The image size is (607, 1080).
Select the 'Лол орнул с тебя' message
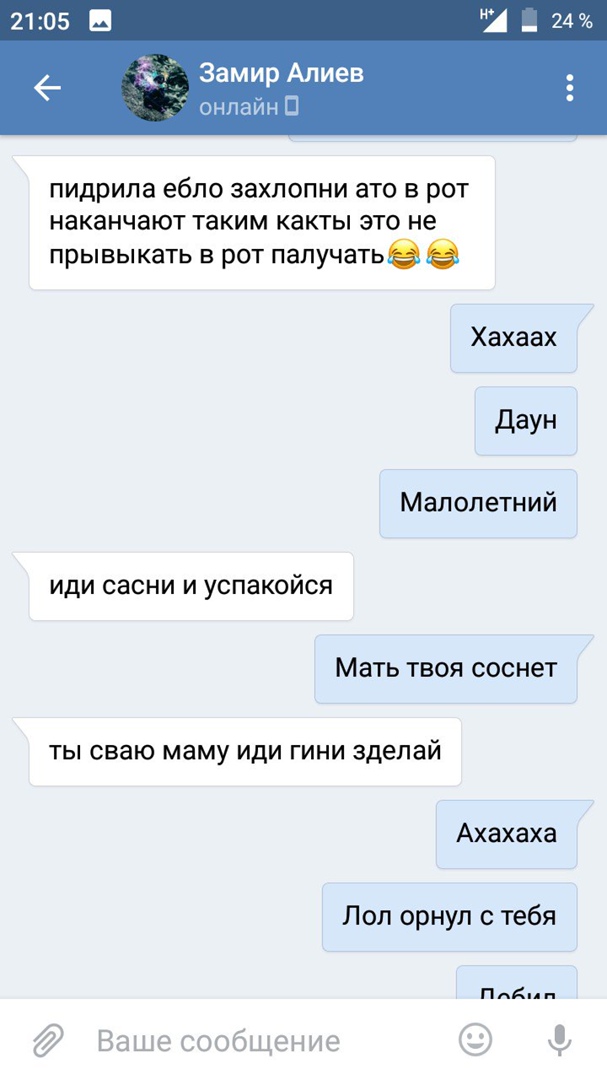coord(449,917)
